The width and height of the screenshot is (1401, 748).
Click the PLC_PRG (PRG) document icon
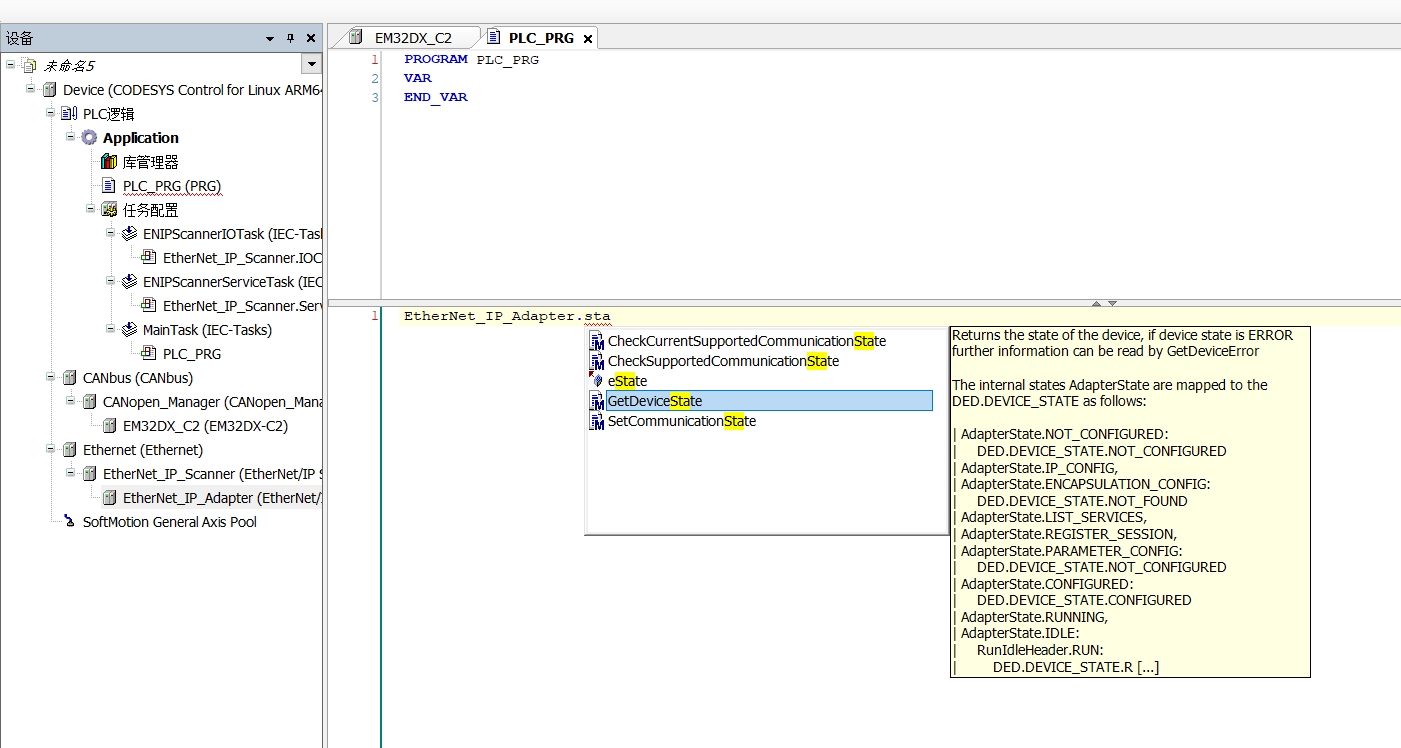click(x=109, y=186)
